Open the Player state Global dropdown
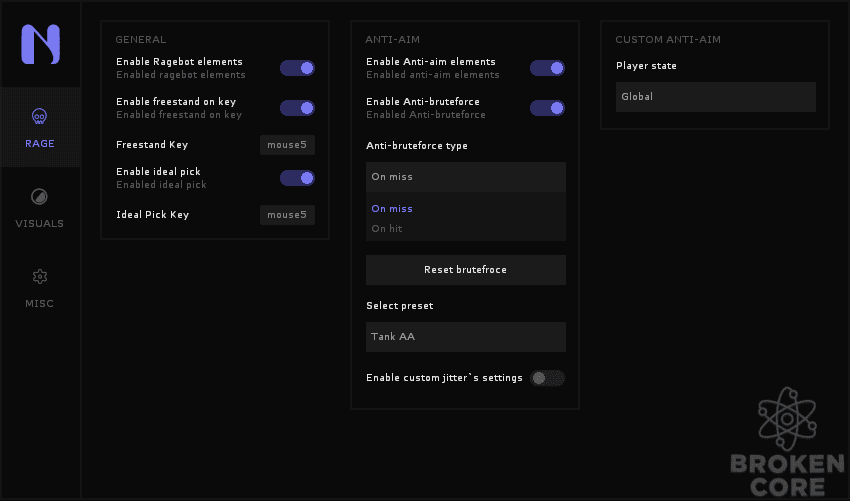This screenshot has width=850, height=501. click(716, 97)
